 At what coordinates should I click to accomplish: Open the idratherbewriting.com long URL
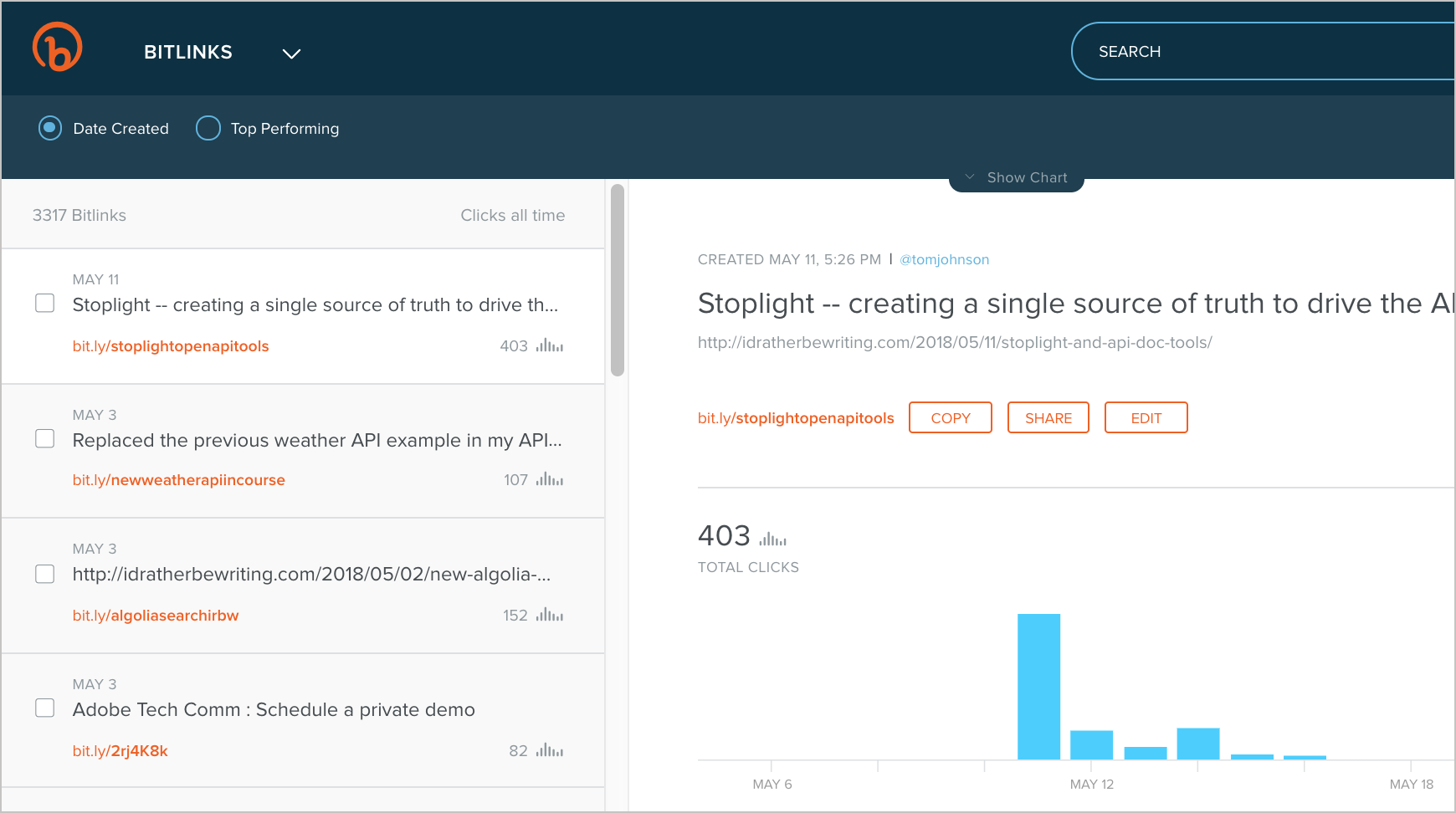tap(955, 342)
